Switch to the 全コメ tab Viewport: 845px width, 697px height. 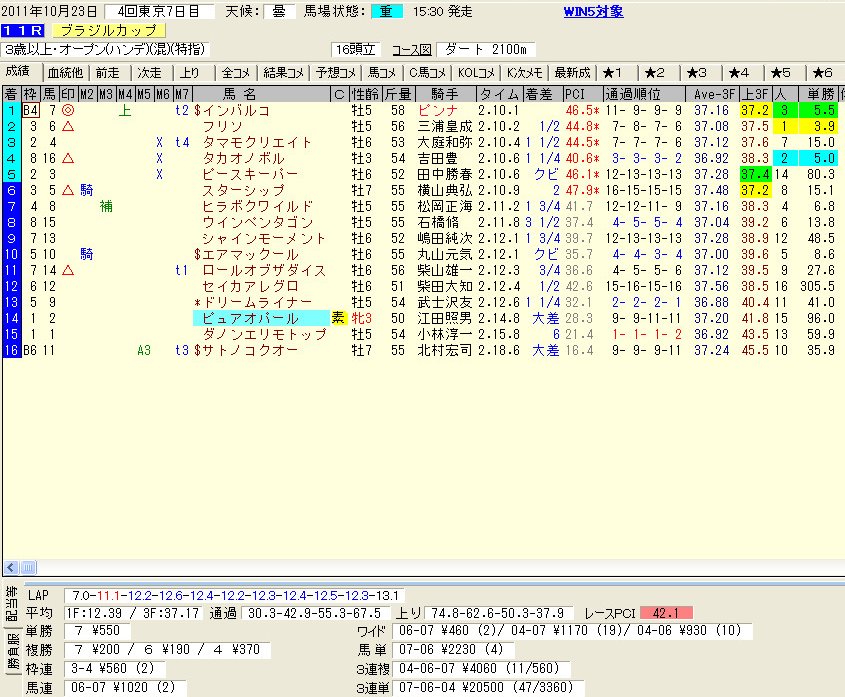(236, 73)
